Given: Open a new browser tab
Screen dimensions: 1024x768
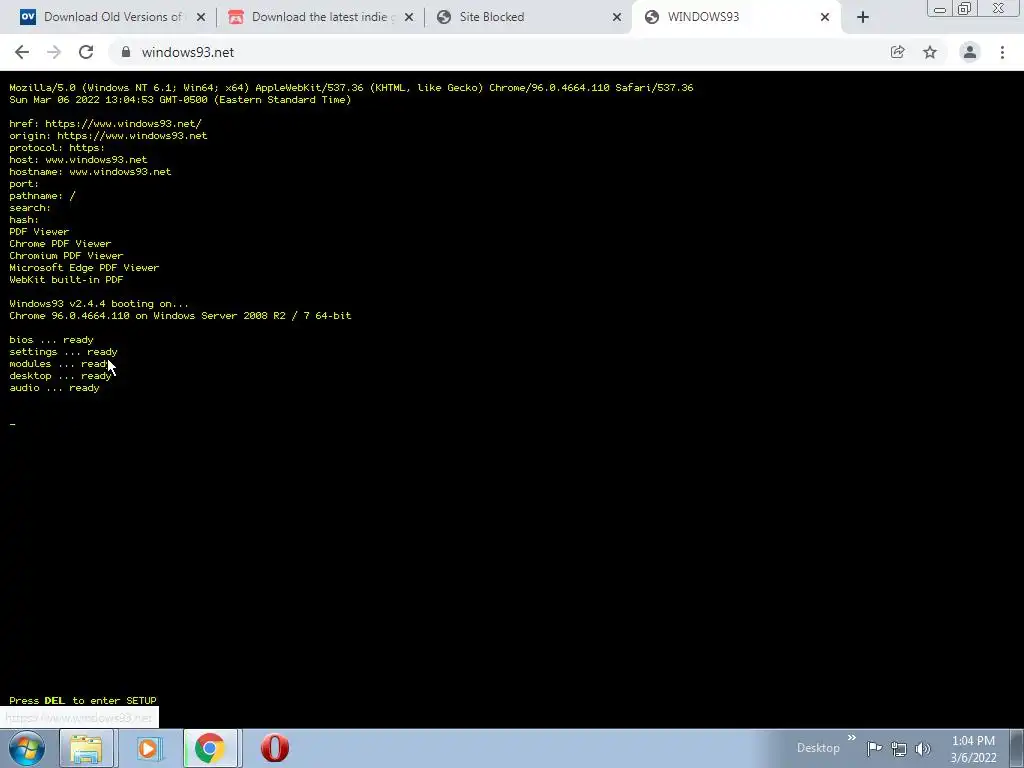Looking at the screenshot, I should tap(863, 17).
